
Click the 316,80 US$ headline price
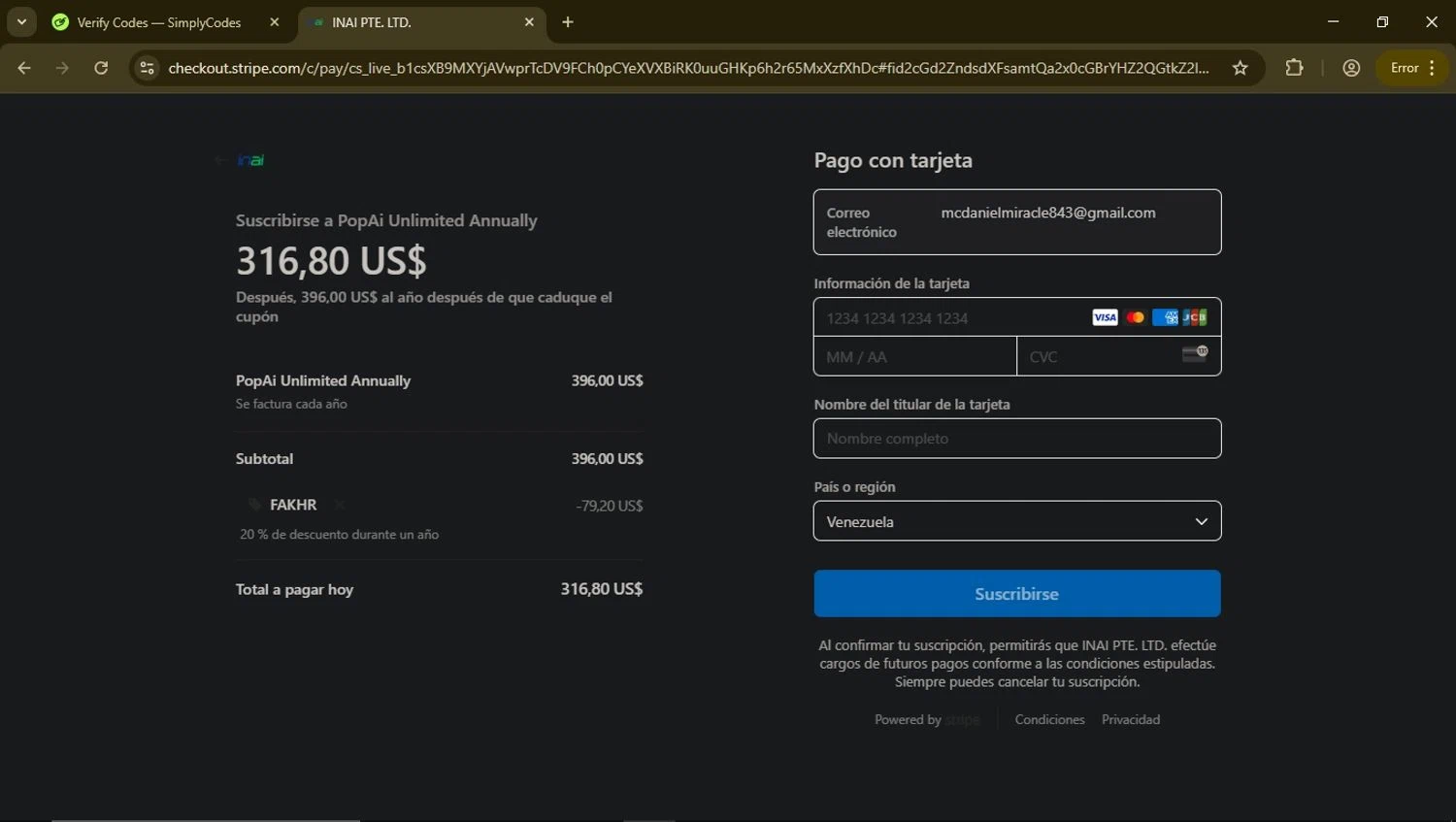(x=331, y=260)
